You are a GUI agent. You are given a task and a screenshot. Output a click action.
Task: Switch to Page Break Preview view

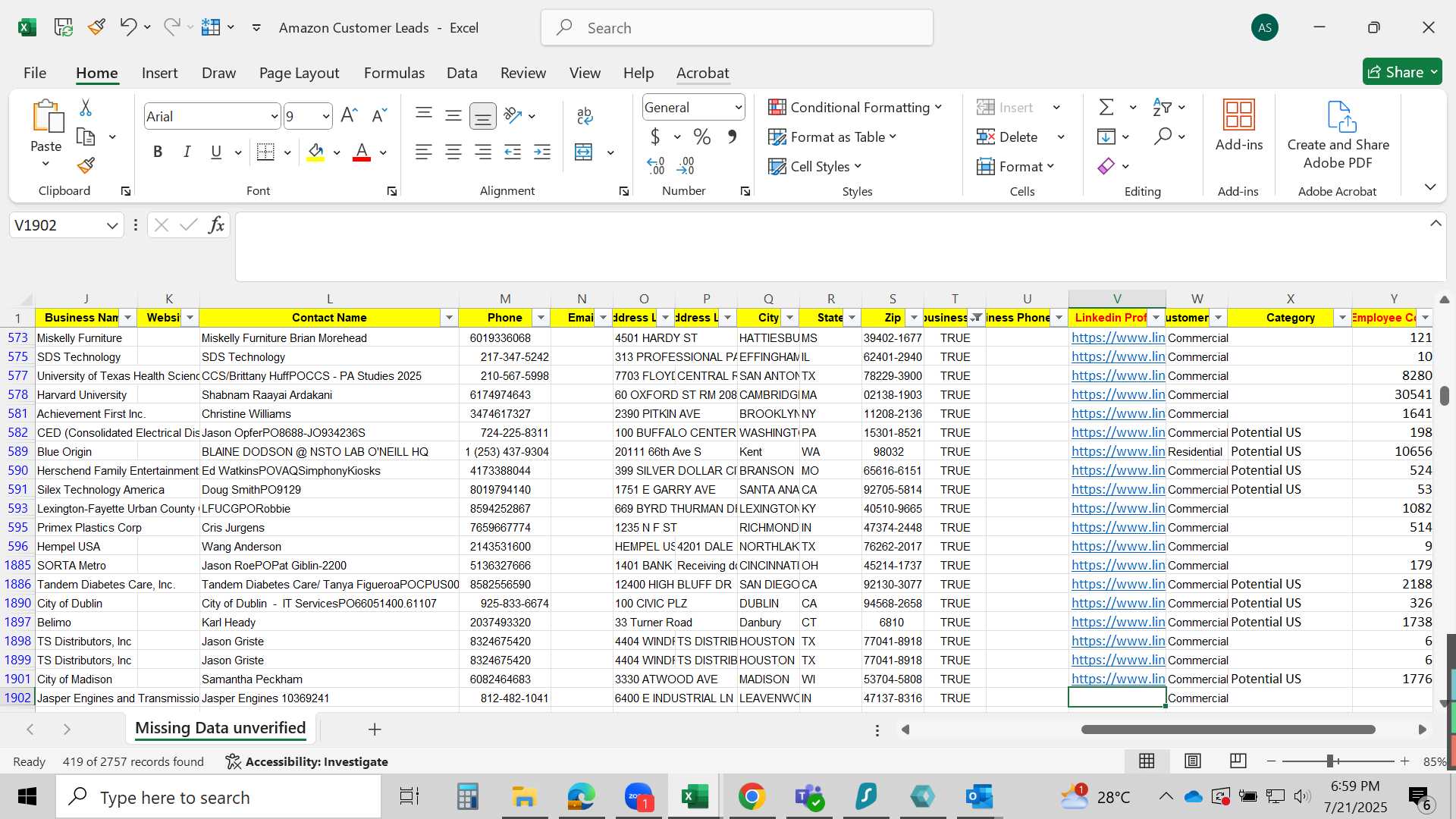click(1238, 761)
